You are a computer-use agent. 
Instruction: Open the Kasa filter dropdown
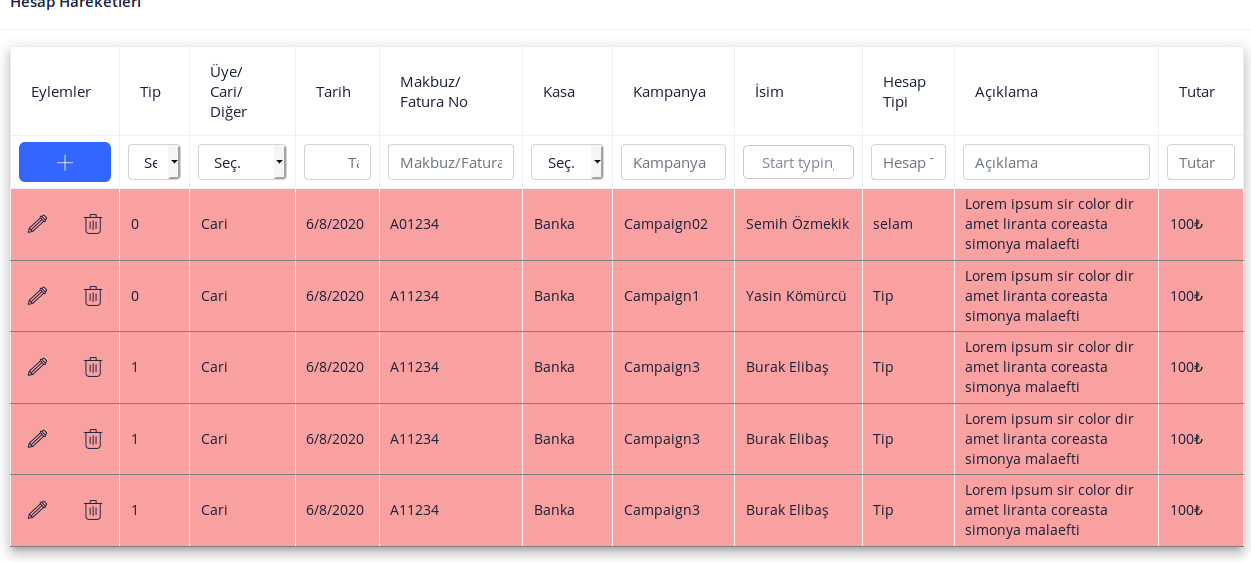click(x=567, y=162)
